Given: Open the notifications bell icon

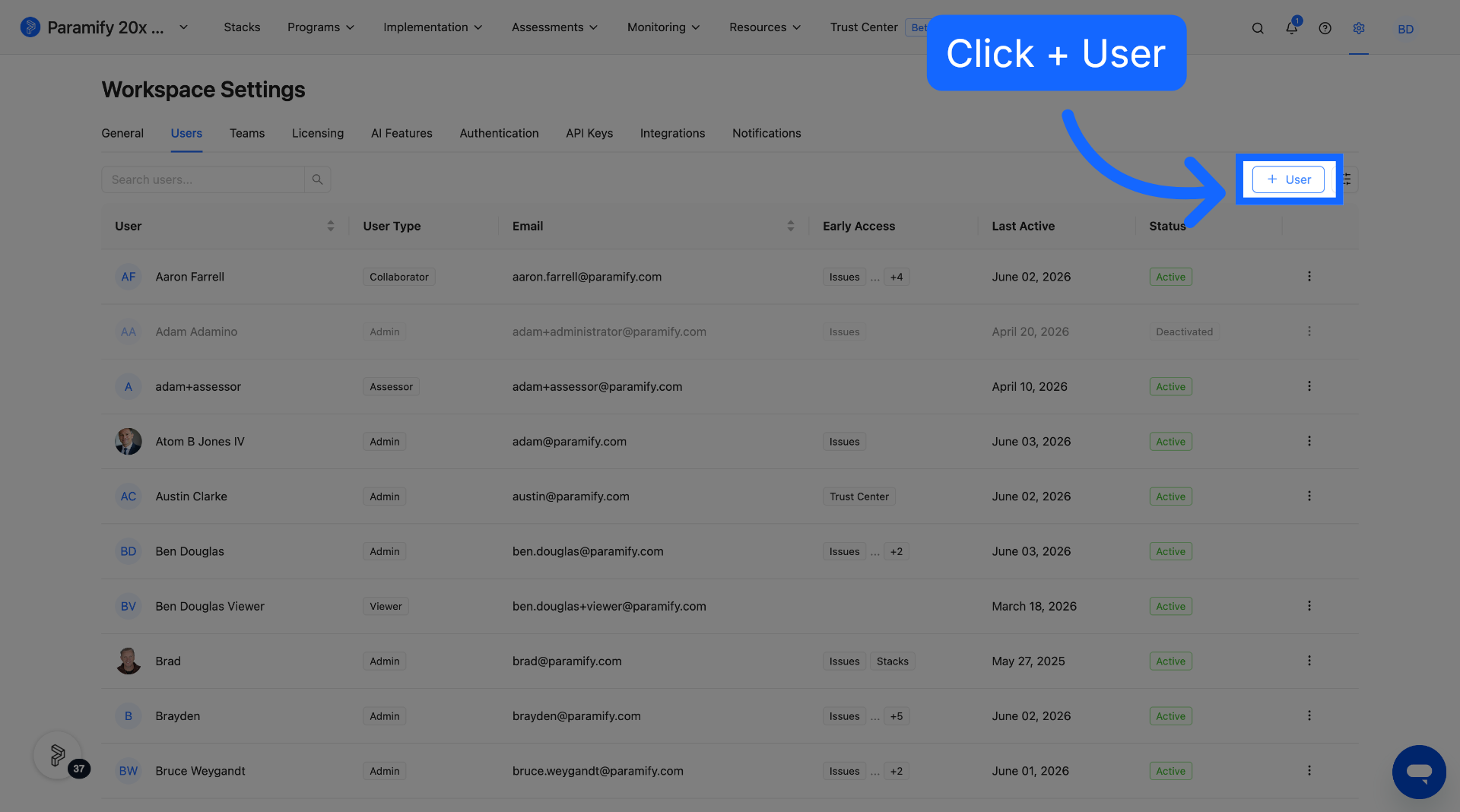Looking at the screenshot, I should (x=1291, y=27).
